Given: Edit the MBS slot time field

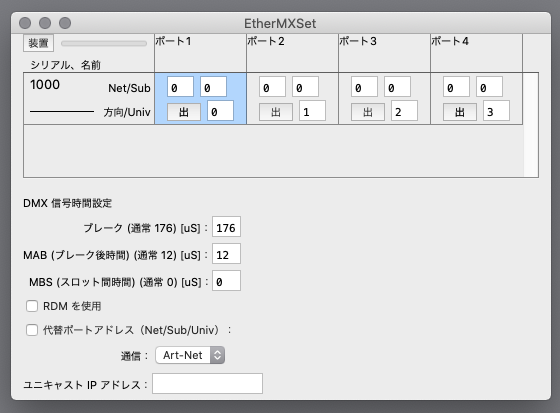Looking at the screenshot, I should click(226, 281).
